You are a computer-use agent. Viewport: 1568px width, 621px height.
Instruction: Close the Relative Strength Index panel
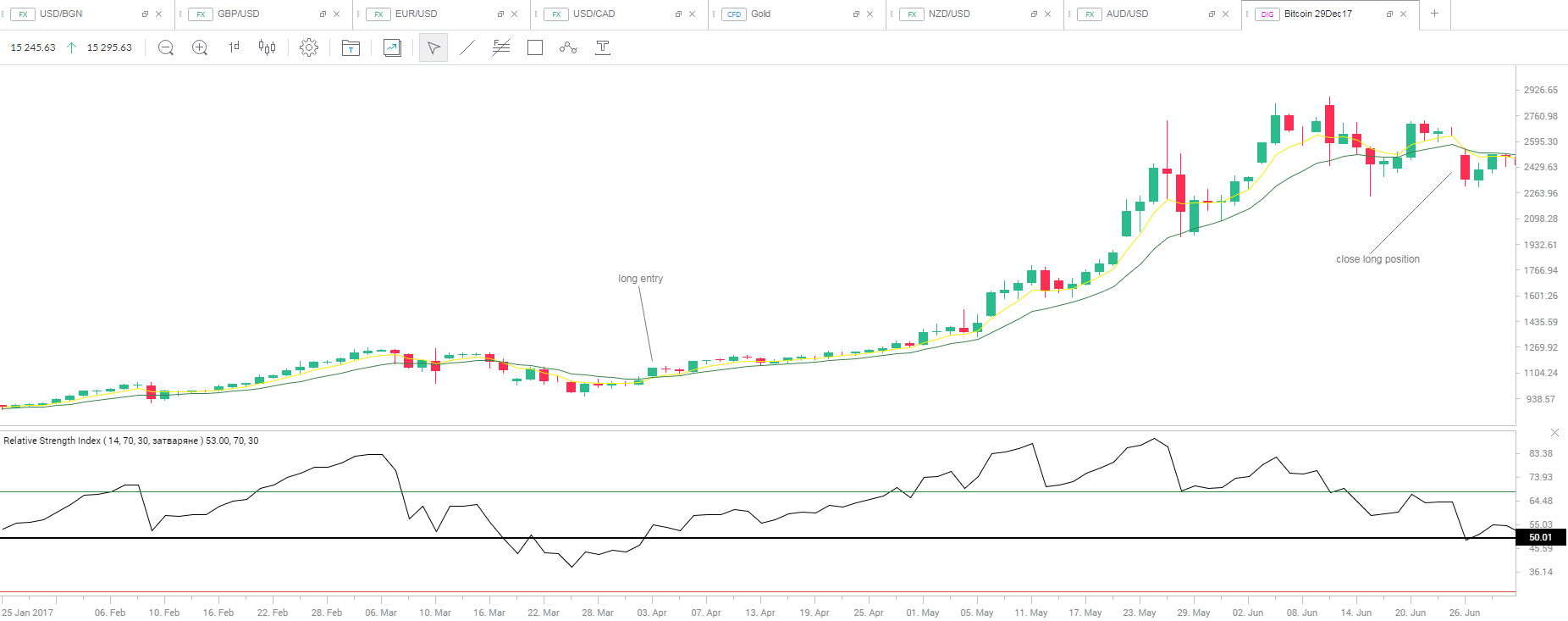pyautogui.click(x=1554, y=433)
